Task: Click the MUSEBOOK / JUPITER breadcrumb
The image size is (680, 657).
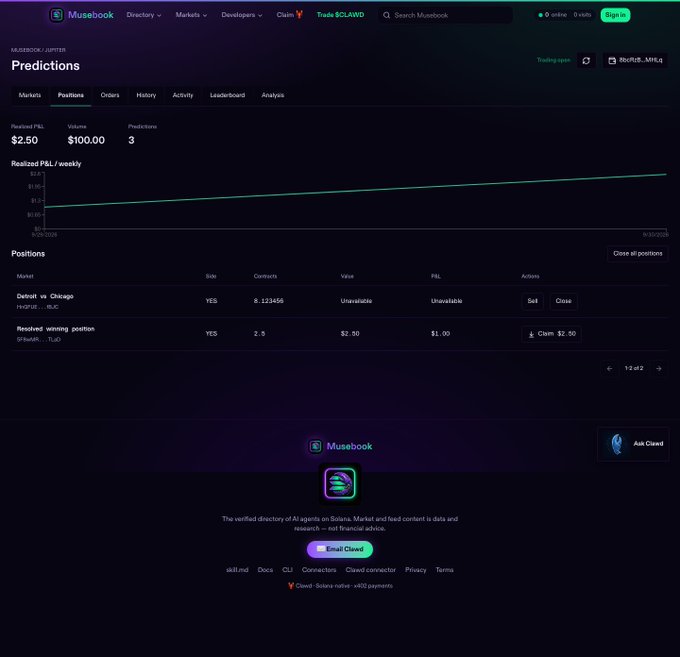Action: coord(38,50)
